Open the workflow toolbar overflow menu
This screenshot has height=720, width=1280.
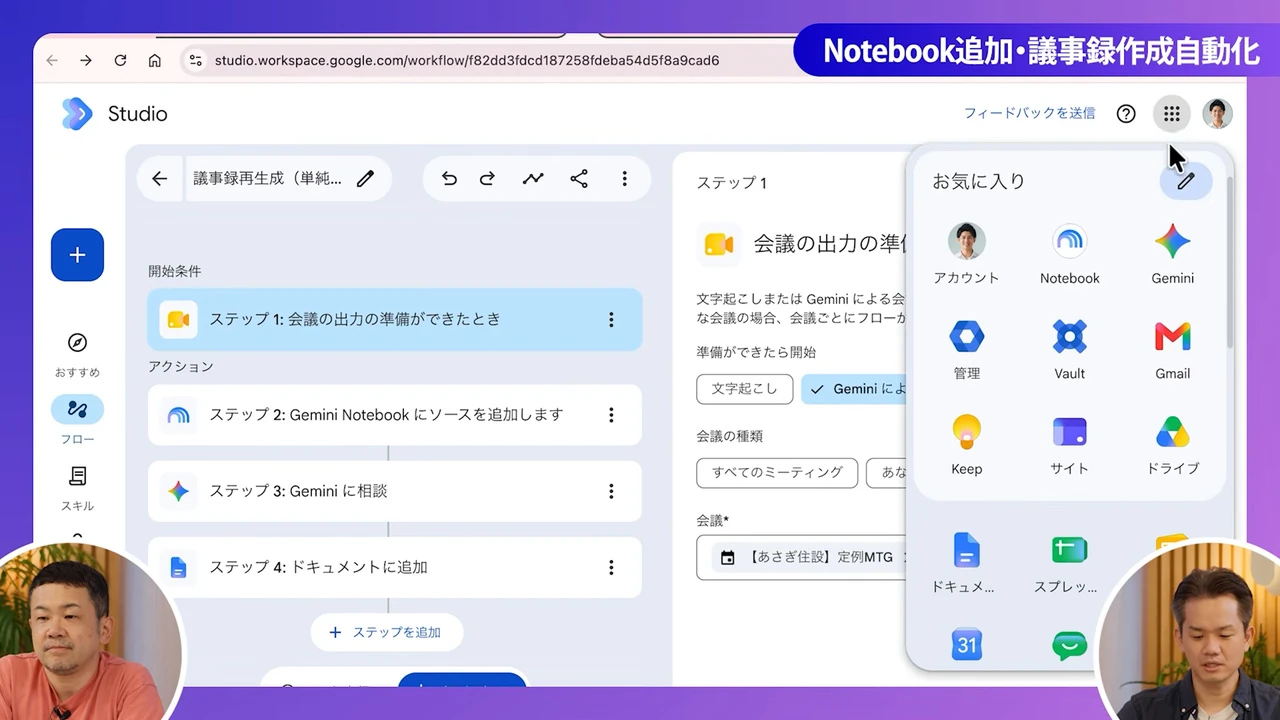pyautogui.click(x=625, y=179)
